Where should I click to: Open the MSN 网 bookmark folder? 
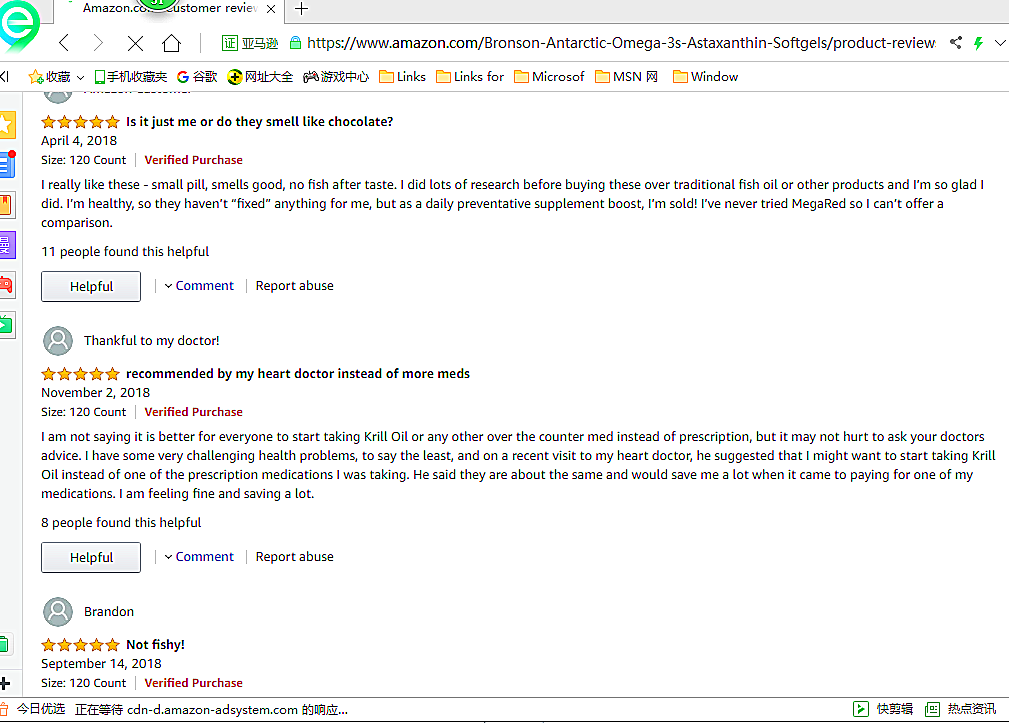point(626,76)
